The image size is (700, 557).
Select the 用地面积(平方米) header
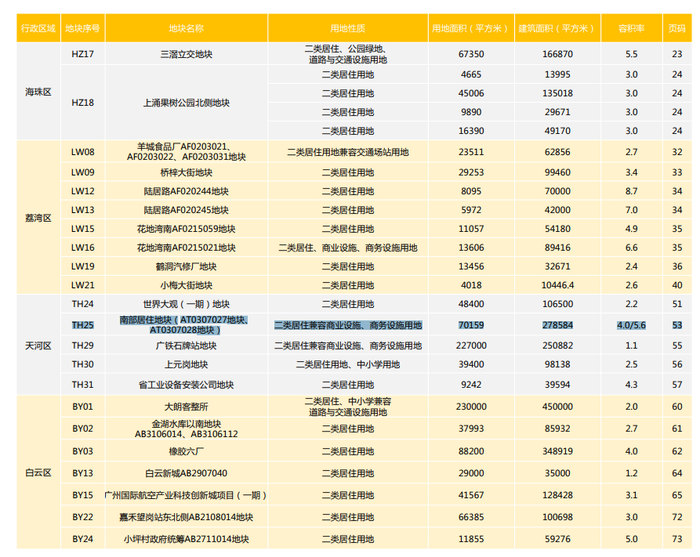pyautogui.click(x=471, y=28)
